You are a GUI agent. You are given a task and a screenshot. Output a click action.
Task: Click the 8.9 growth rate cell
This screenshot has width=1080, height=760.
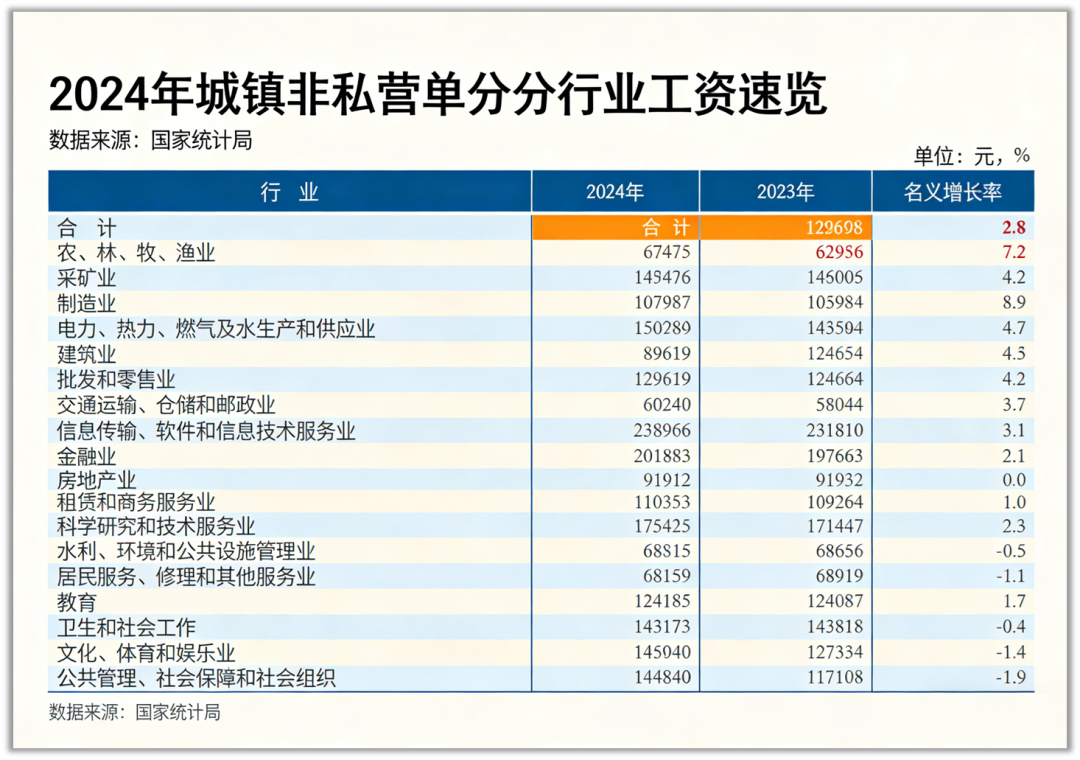1013,303
